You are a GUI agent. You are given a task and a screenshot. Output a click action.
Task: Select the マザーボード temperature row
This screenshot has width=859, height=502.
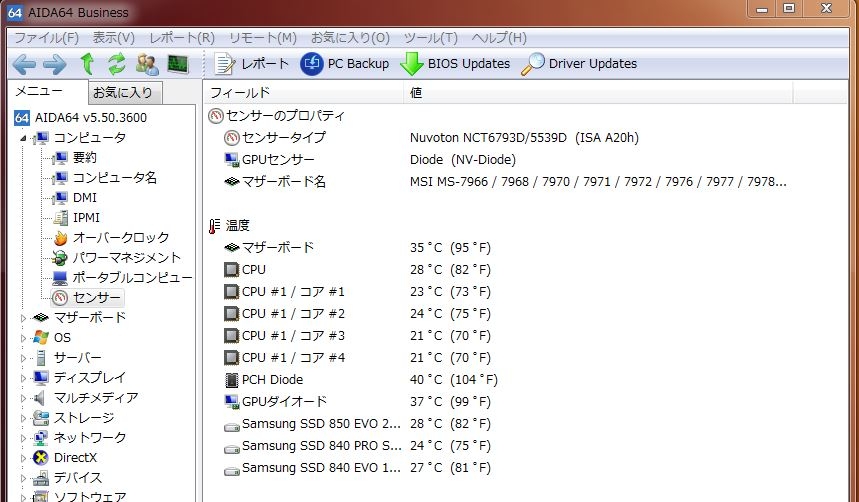point(357,248)
